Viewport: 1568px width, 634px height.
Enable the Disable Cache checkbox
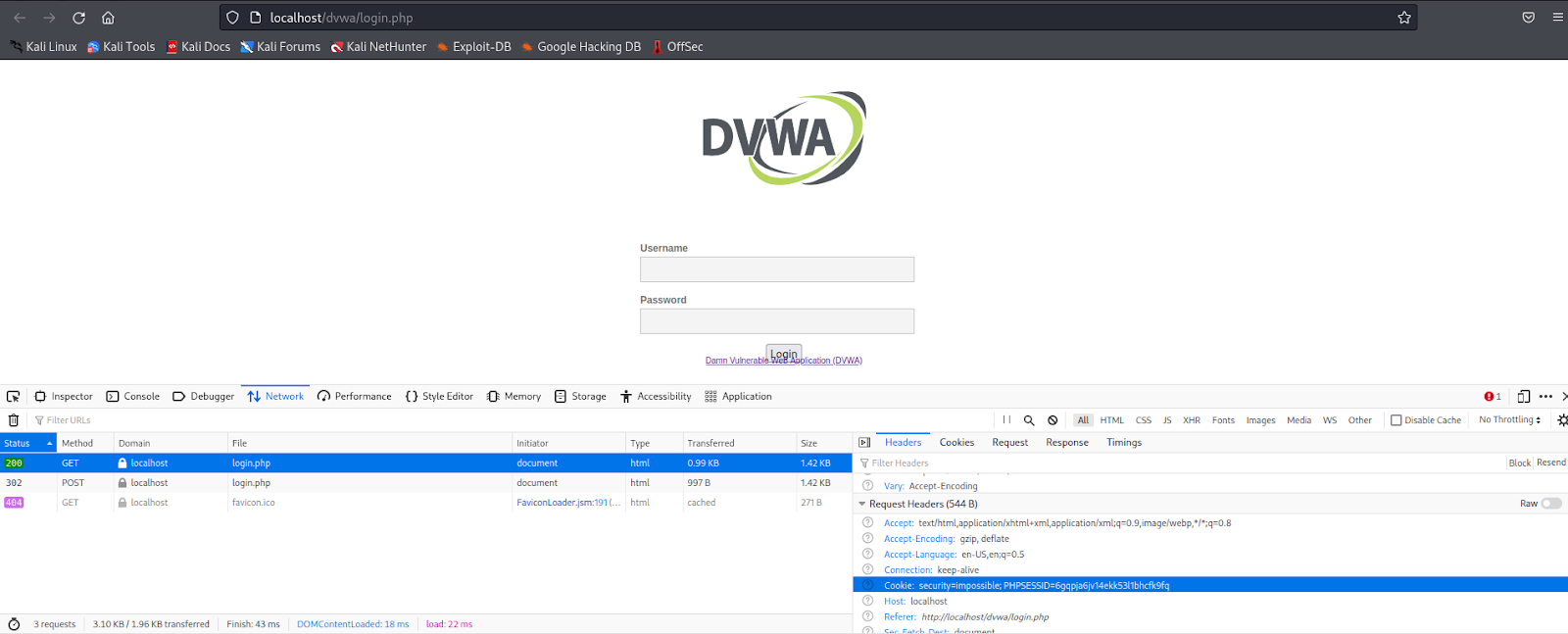tap(1396, 420)
